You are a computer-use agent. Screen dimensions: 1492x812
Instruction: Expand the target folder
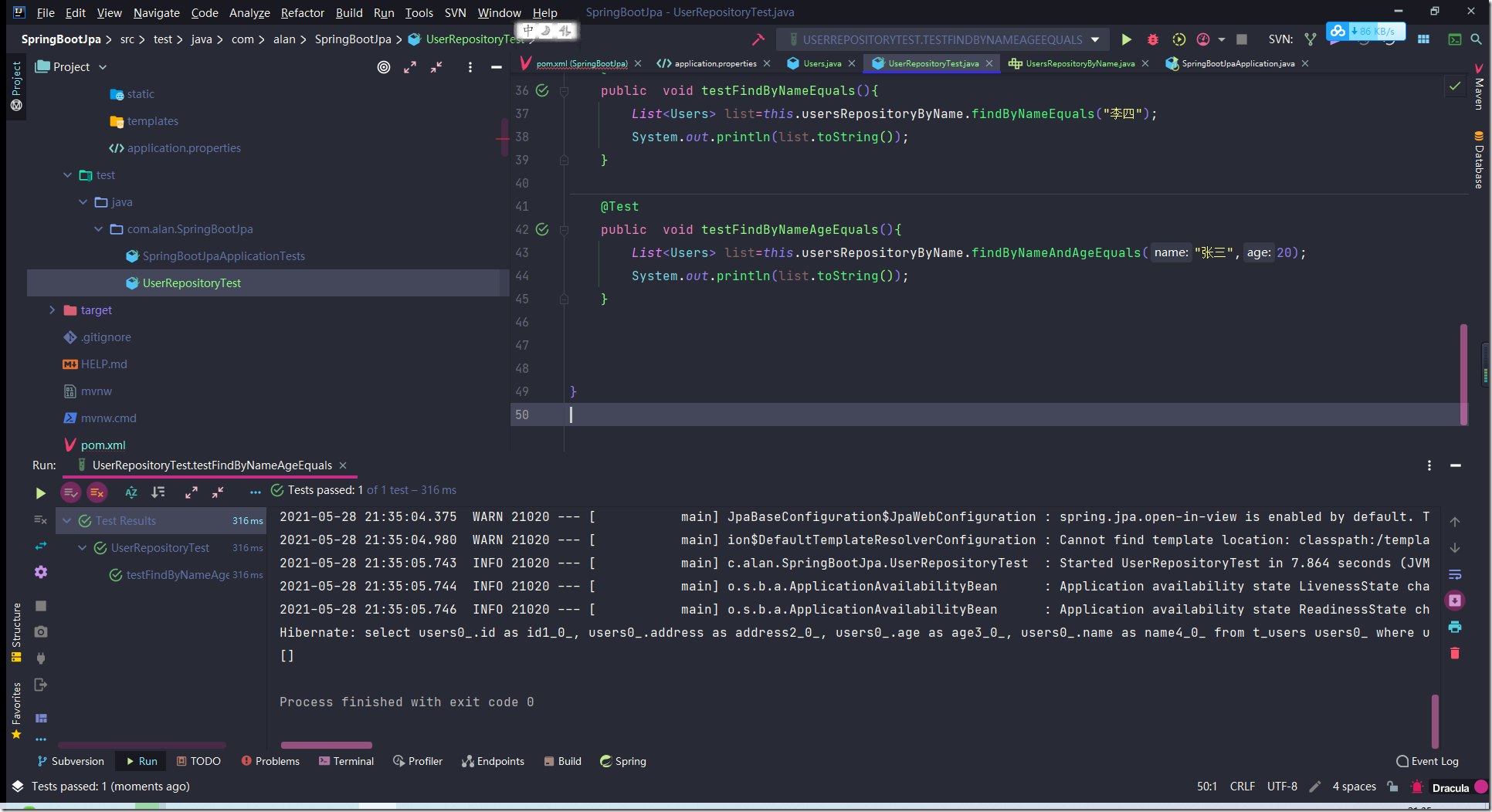[x=52, y=310]
